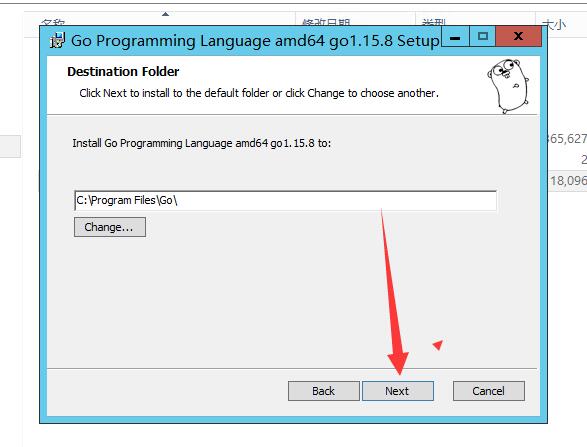Sort by the 类型 column header
The height and width of the screenshot is (447, 587).
[x=434, y=23]
